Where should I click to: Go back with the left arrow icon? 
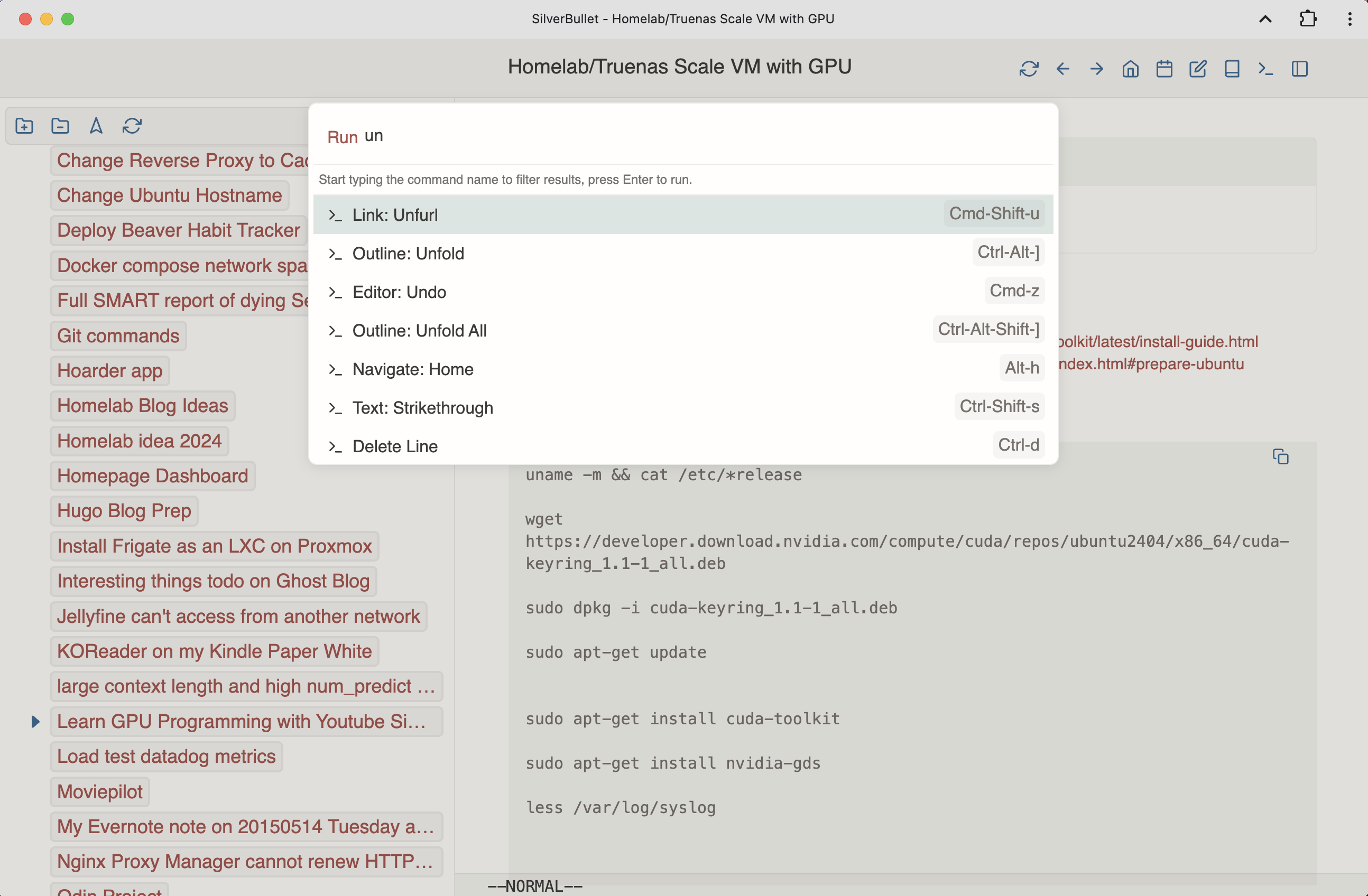click(x=1063, y=69)
